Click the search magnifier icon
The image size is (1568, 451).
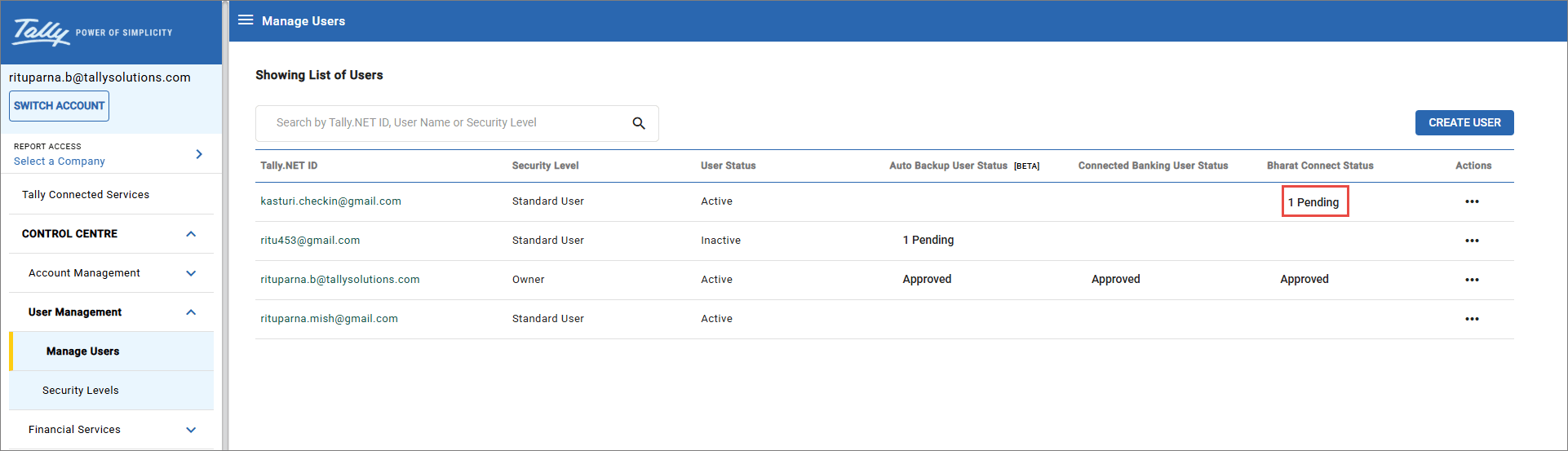tap(639, 123)
